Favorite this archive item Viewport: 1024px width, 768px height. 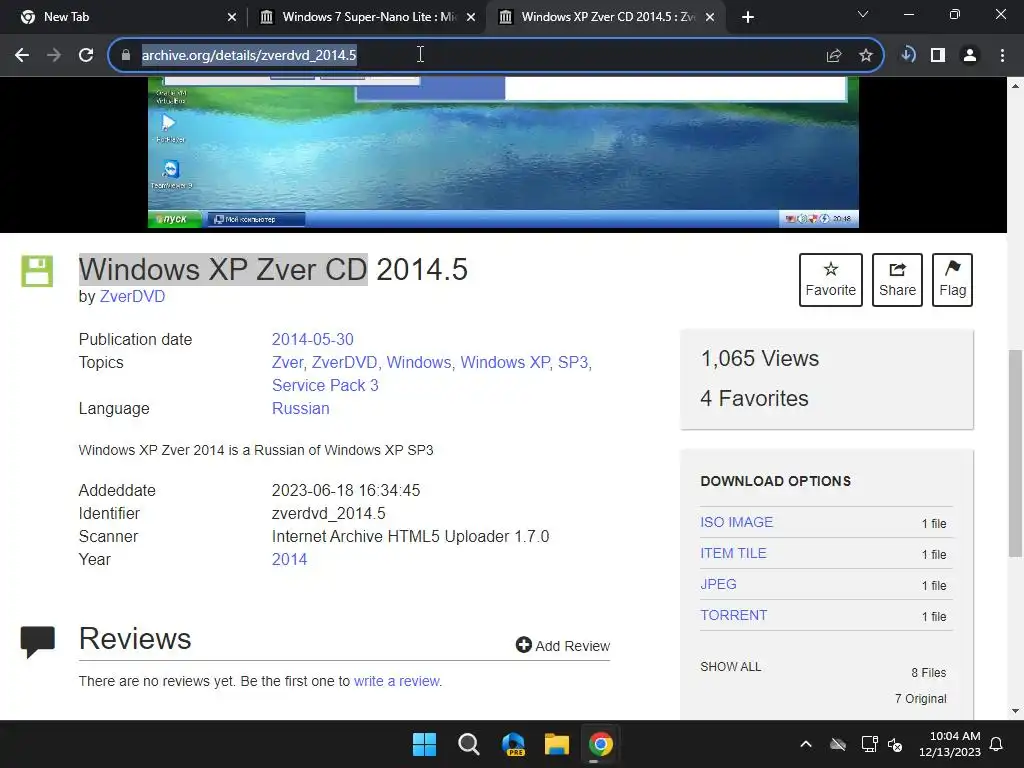pyautogui.click(x=831, y=280)
